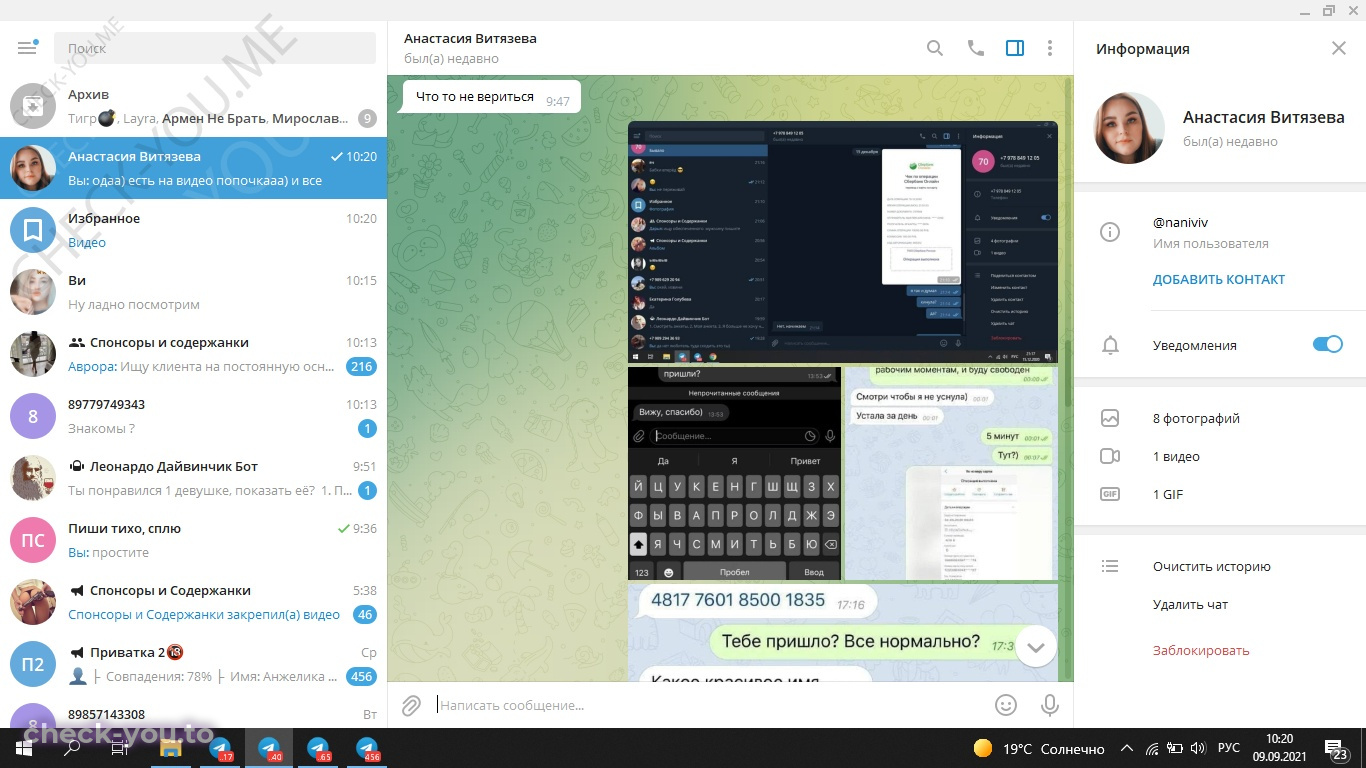Click the Поиск search field
The width and height of the screenshot is (1366, 768).
pyautogui.click(x=215, y=48)
